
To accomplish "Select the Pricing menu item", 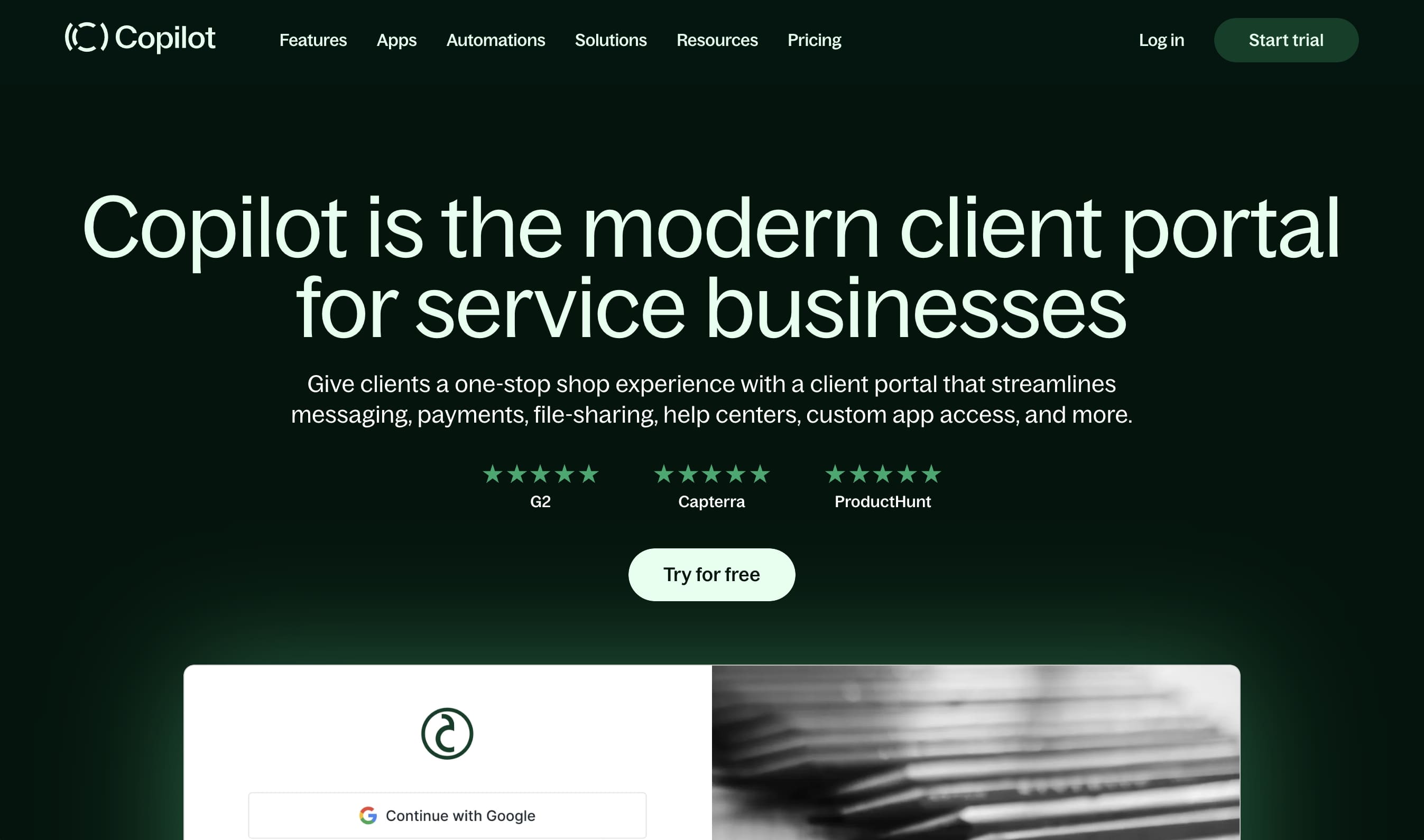I will [814, 40].
